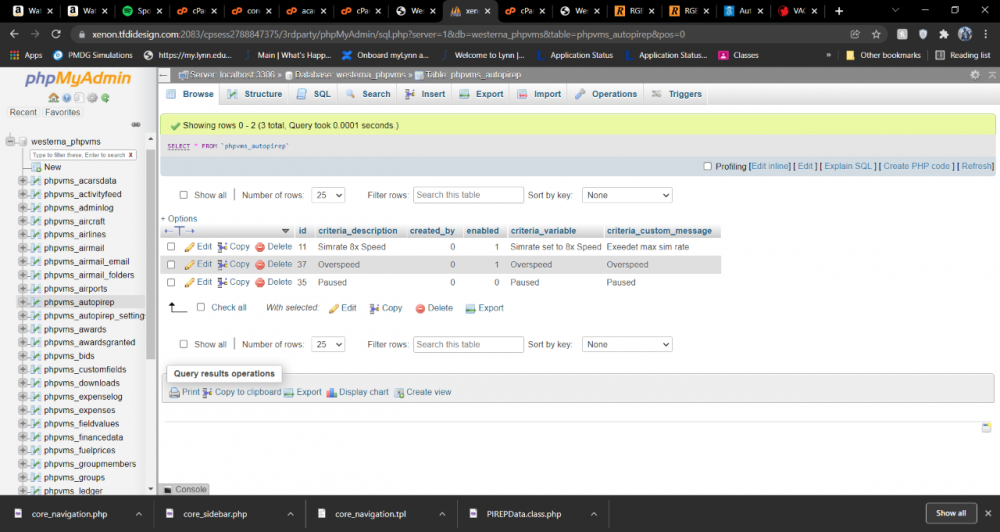Click the navigation panel link chain icon

[136, 124]
